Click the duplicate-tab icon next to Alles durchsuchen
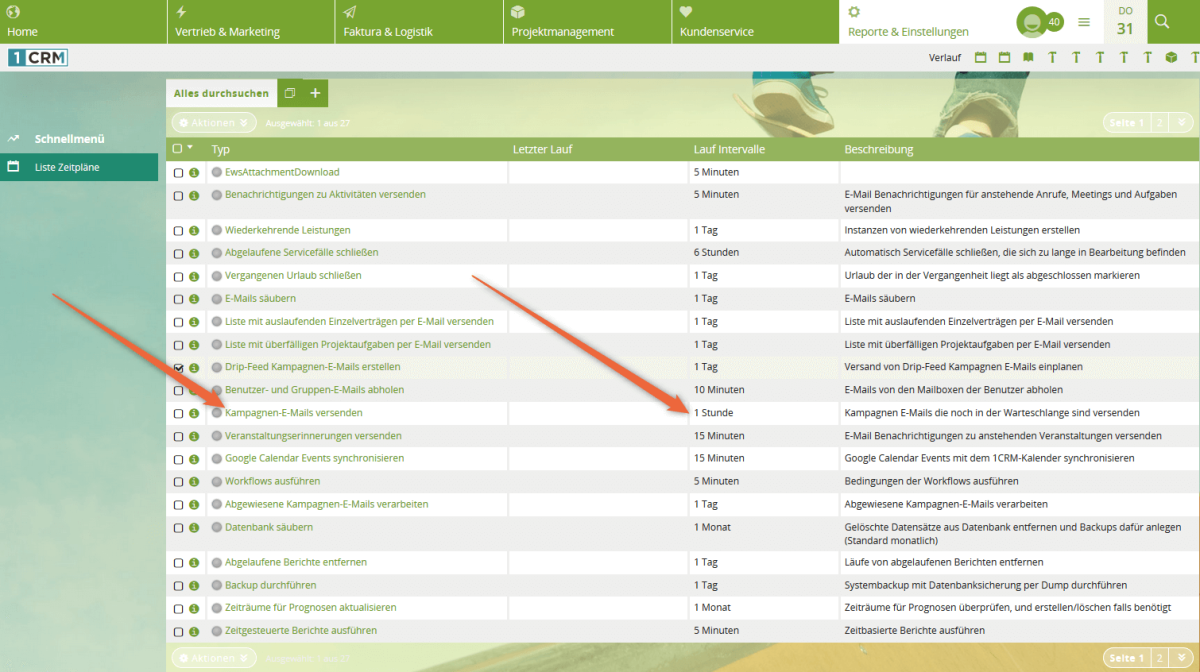Screen dimensions: 1200x672 (290, 93)
